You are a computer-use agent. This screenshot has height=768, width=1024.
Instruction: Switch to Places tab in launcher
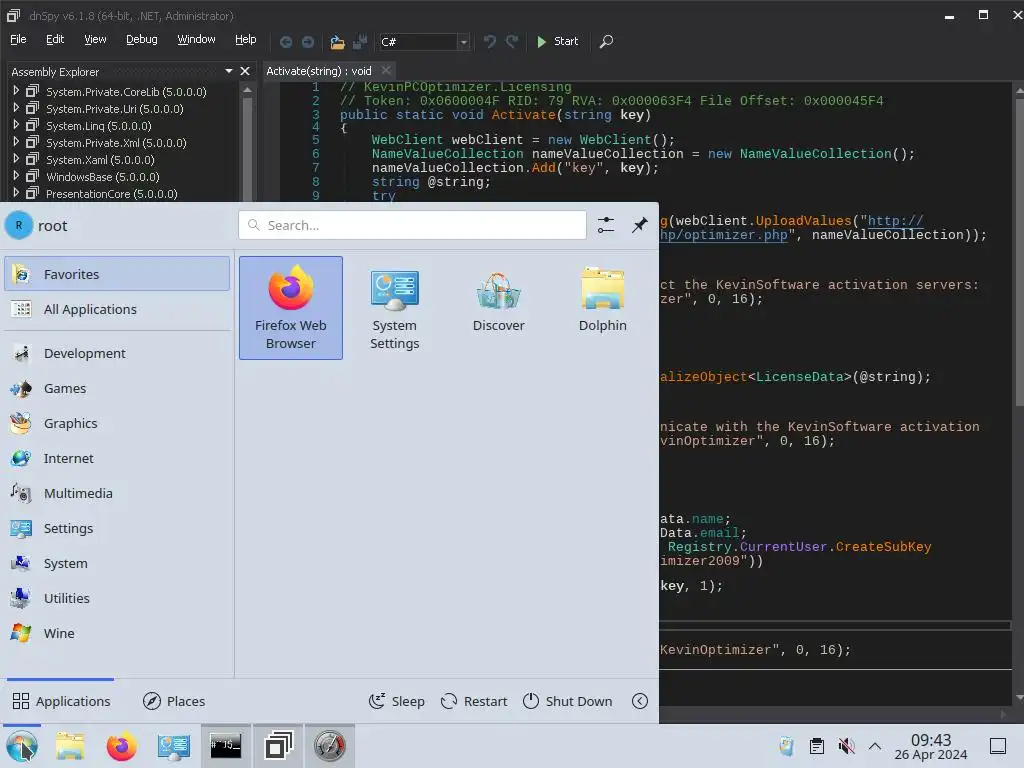(x=174, y=701)
